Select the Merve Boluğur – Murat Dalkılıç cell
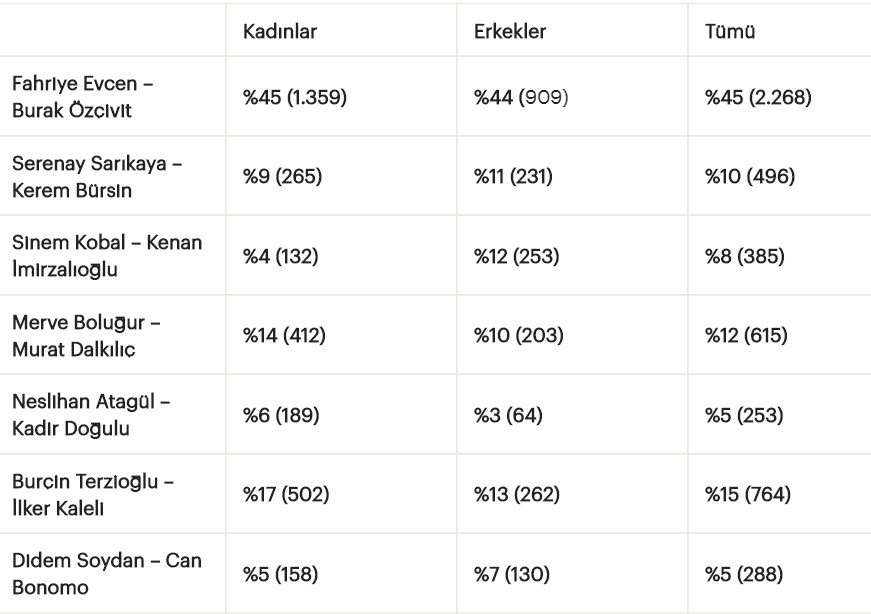This screenshot has width=871, height=614. coord(86,336)
